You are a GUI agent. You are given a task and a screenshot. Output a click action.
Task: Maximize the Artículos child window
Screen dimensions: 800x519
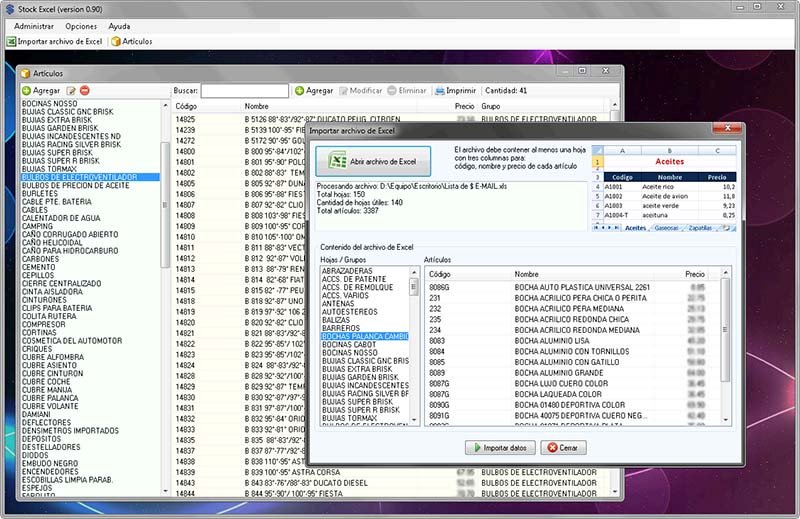(582, 70)
